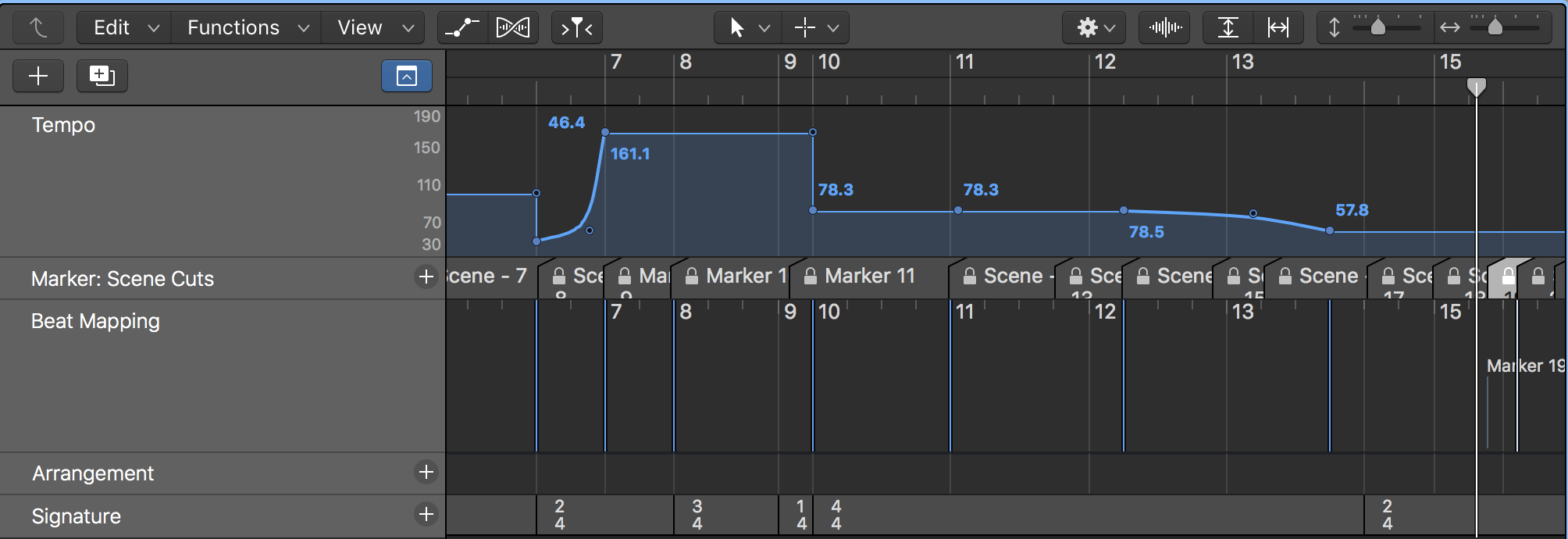Select the Beat Mapping track header

(223, 376)
